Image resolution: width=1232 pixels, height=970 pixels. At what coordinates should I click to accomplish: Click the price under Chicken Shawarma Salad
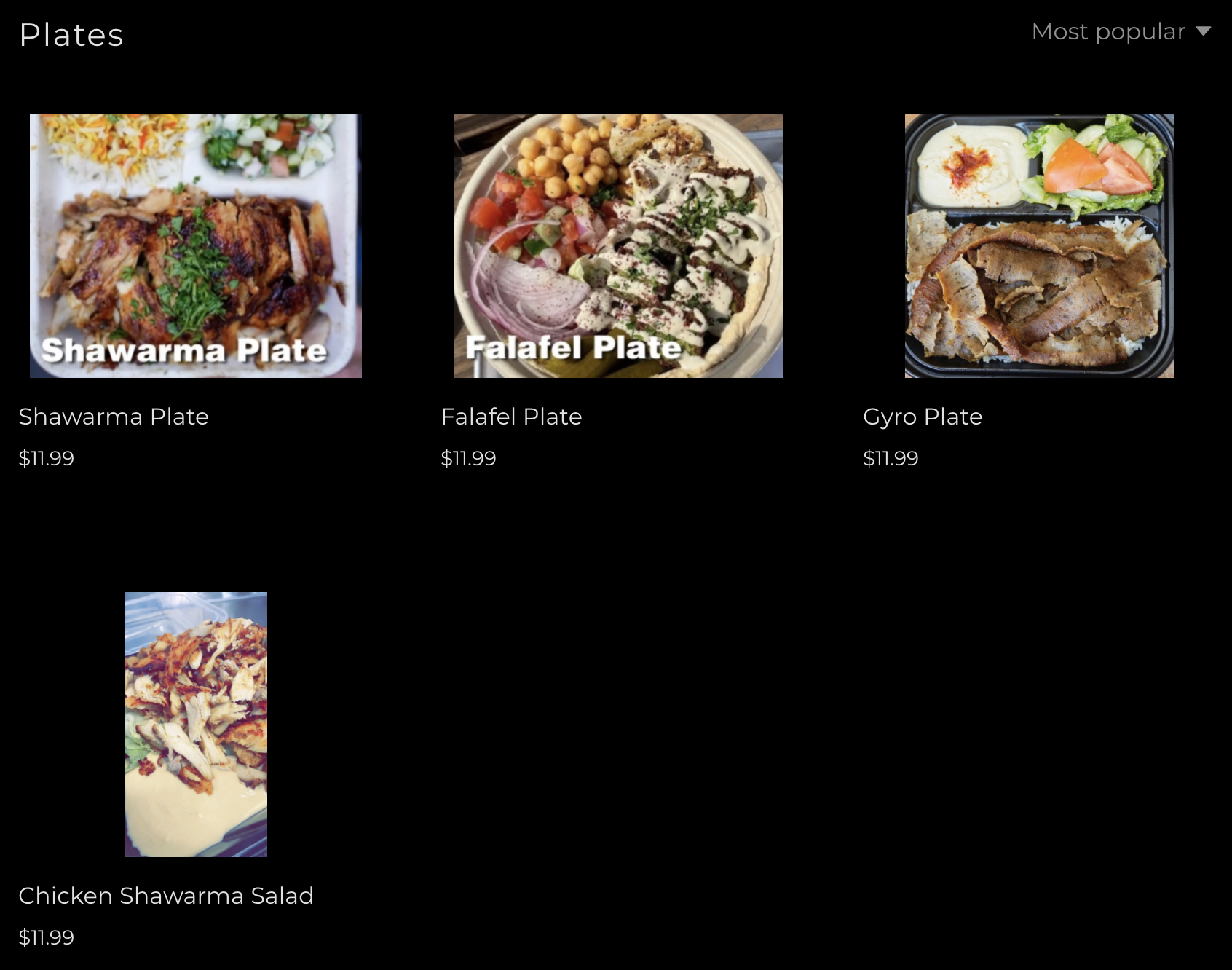coord(47,937)
